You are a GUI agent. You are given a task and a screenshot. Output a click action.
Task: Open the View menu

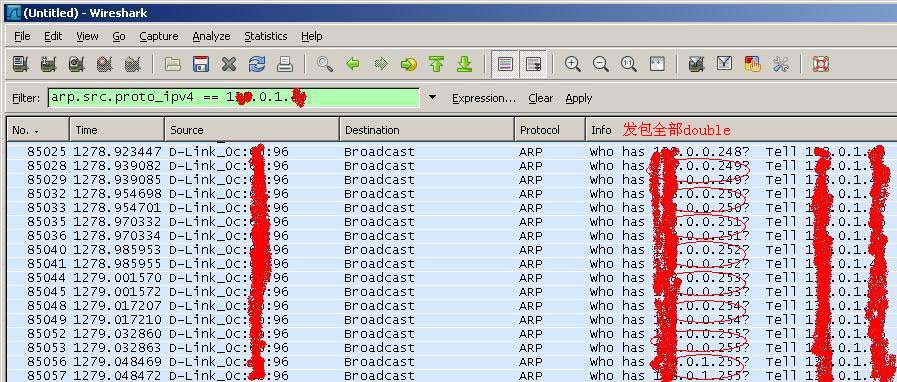pos(88,36)
